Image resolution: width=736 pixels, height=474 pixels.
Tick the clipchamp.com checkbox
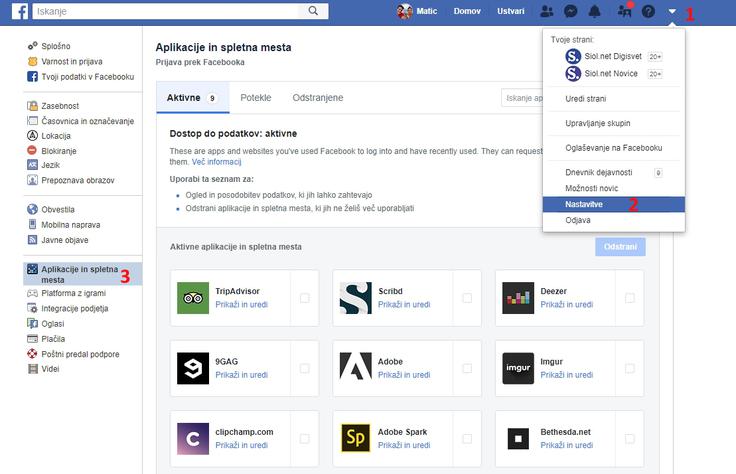(x=305, y=439)
